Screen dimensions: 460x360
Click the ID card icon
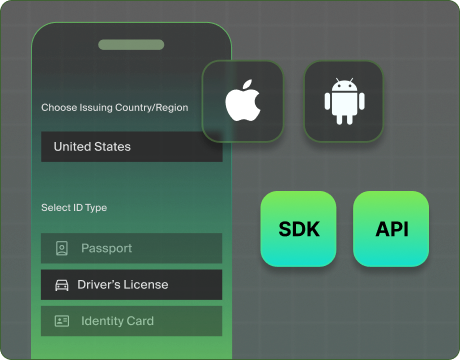coord(62,321)
